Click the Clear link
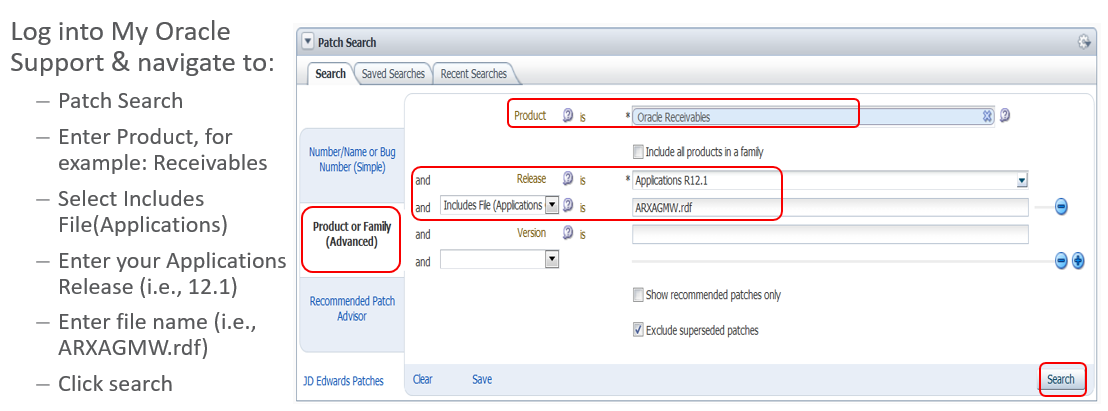The width and height of the screenshot is (1108, 411). coord(423,380)
